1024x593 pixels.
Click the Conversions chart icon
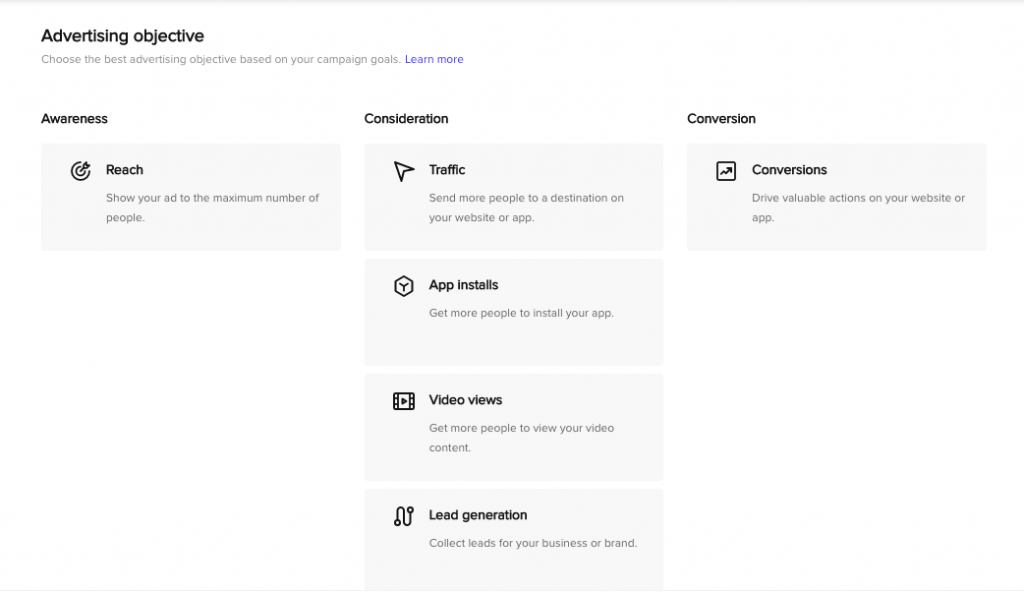pos(726,171)
